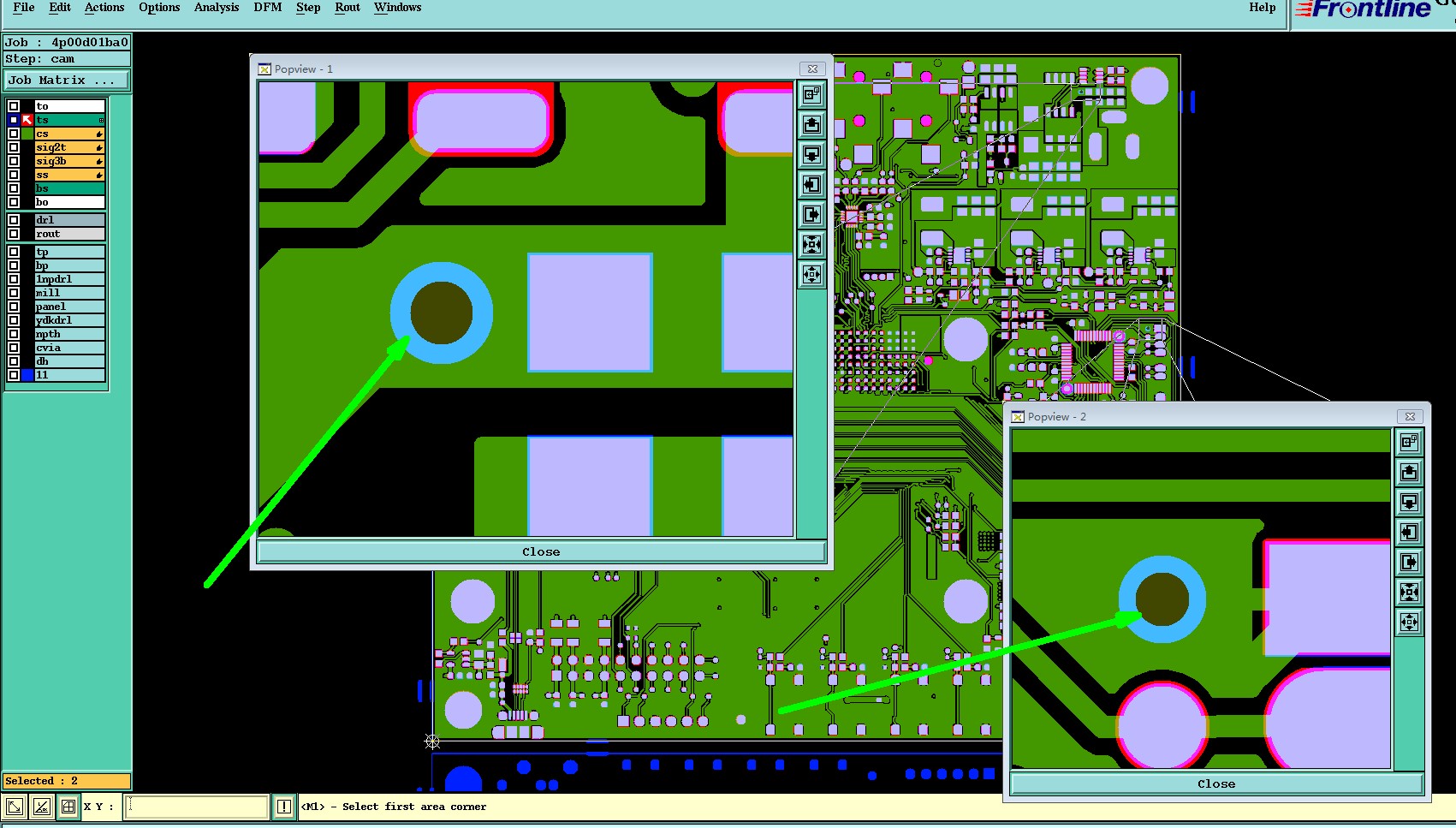Click the Popview 1 zoom in icon

(811, 245)
